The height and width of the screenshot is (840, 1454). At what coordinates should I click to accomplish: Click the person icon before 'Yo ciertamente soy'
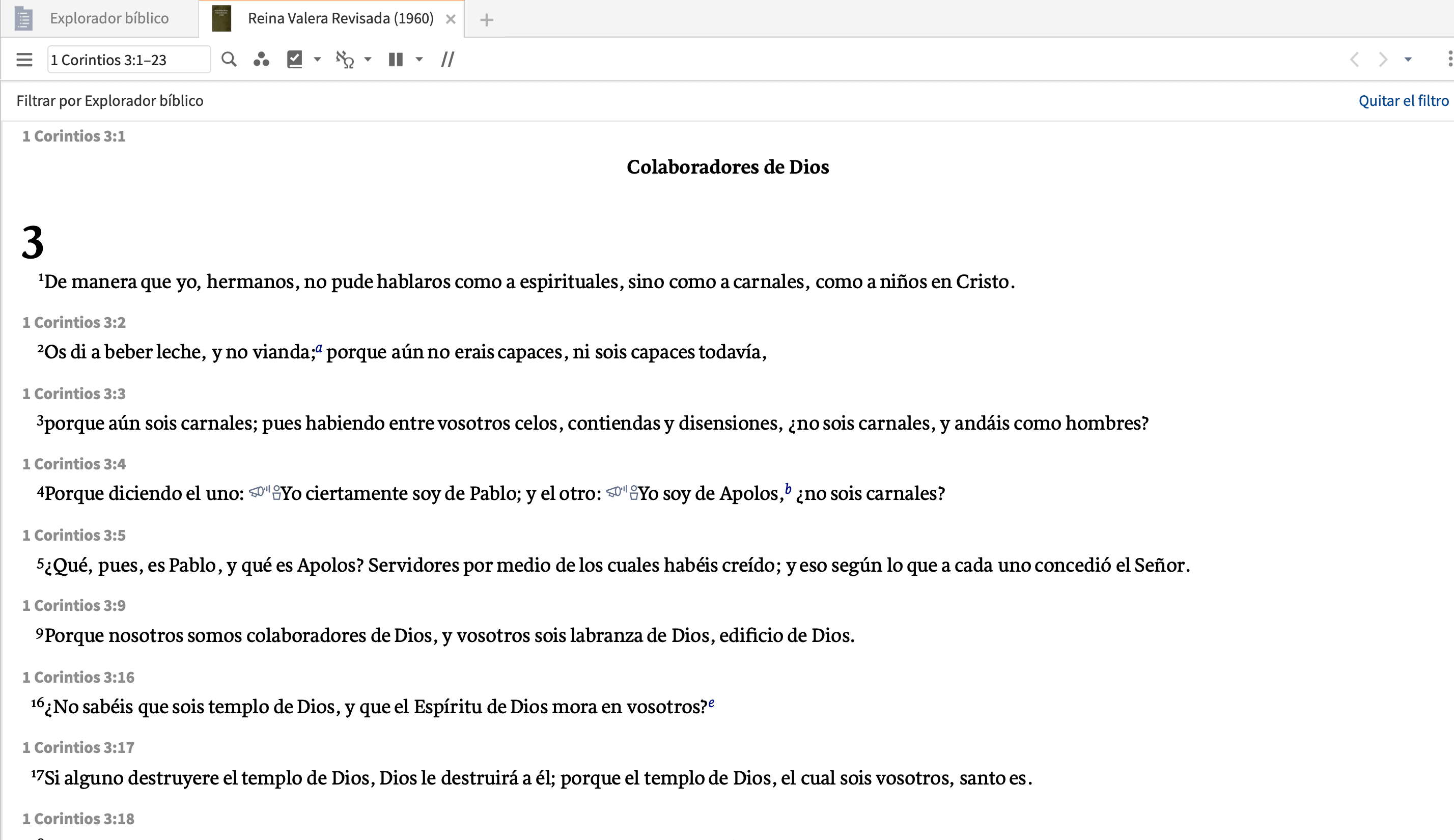(x=276, y=493)
